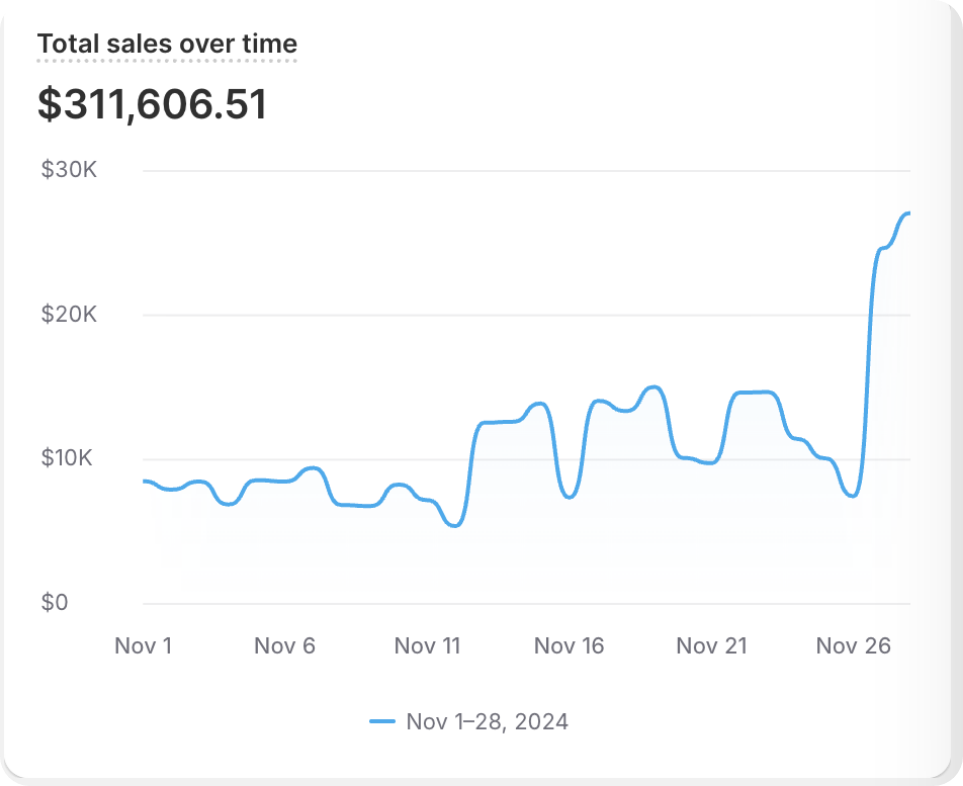Click the sales line's highest peak at far right
This screenshot has width=963, height=786.
[x=907, y=213]
